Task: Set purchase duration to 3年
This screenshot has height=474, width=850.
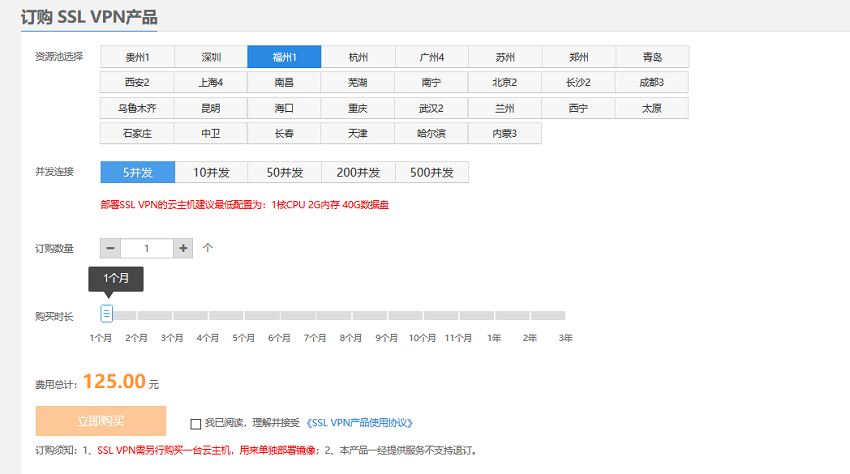Action: click(565, 315)
